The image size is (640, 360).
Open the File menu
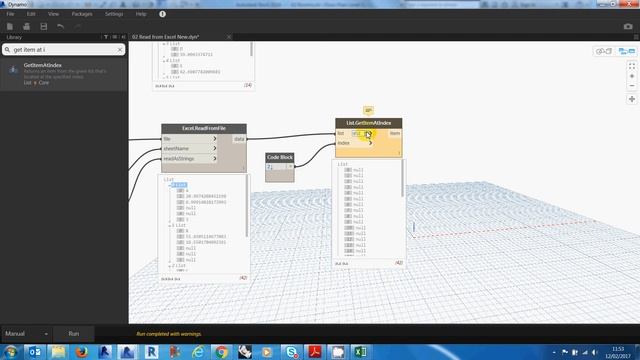click(x=10, y=14)
